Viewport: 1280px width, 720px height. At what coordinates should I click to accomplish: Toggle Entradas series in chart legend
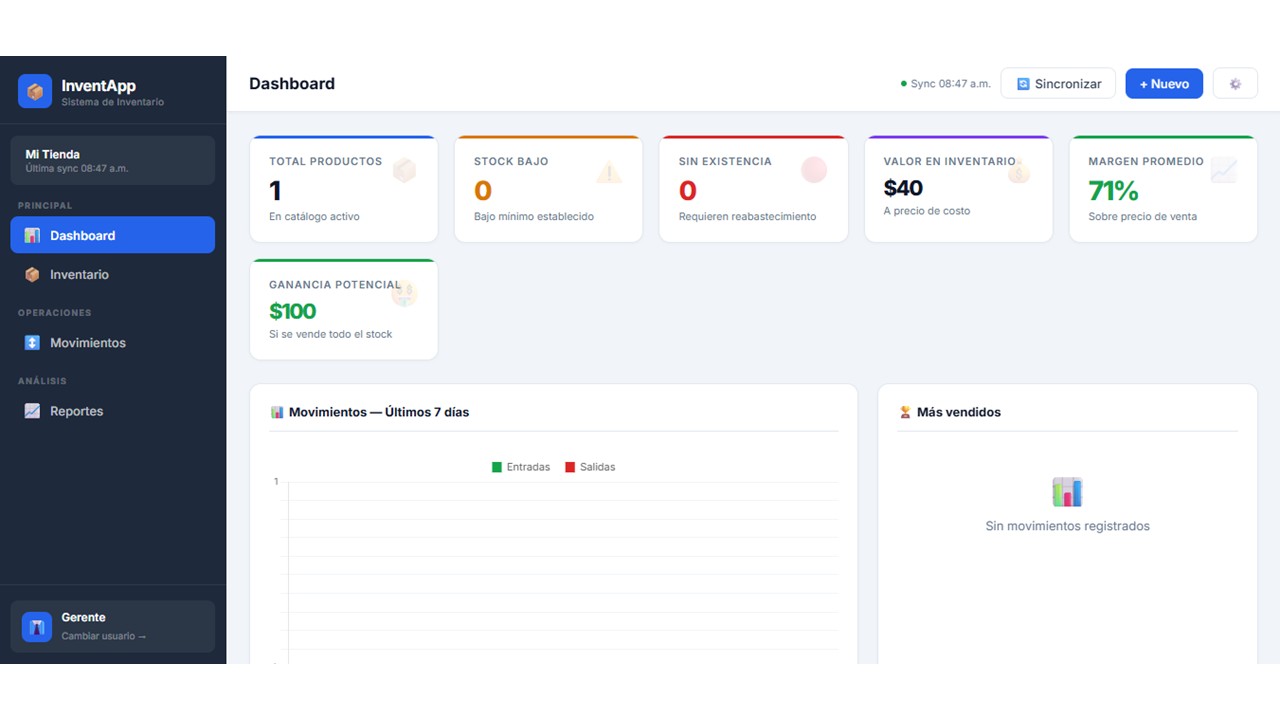(521, 467)
